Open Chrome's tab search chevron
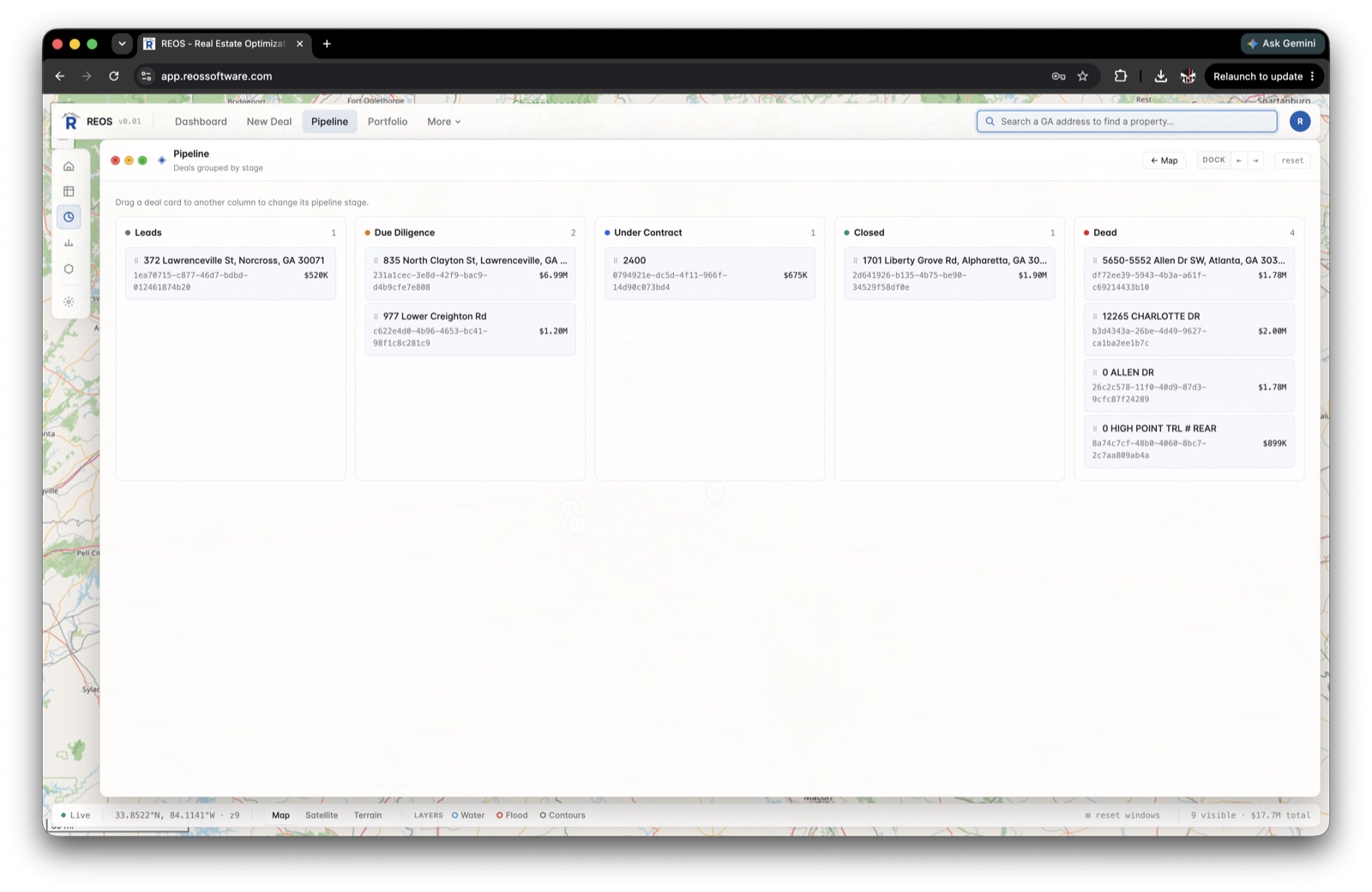1372x892 pixels. point(122,44)
